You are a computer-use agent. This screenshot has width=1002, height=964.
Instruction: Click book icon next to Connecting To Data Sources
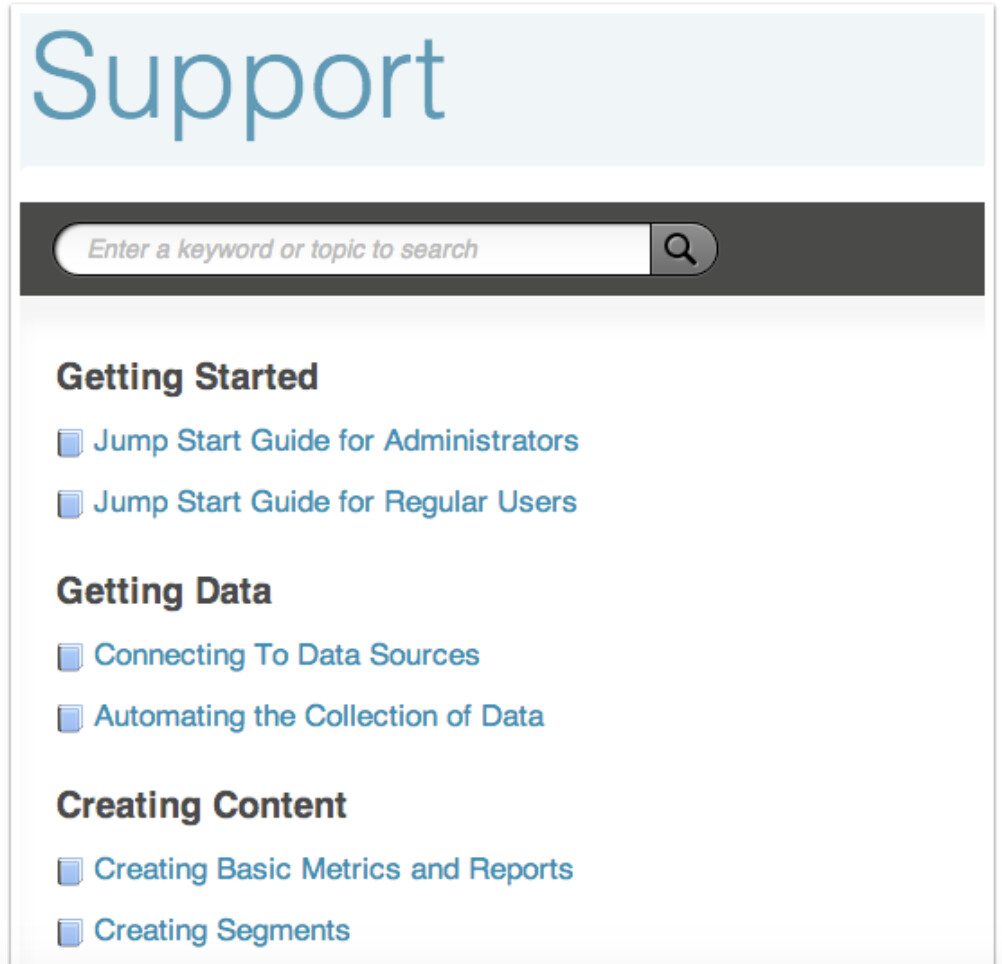pos(69,657)
